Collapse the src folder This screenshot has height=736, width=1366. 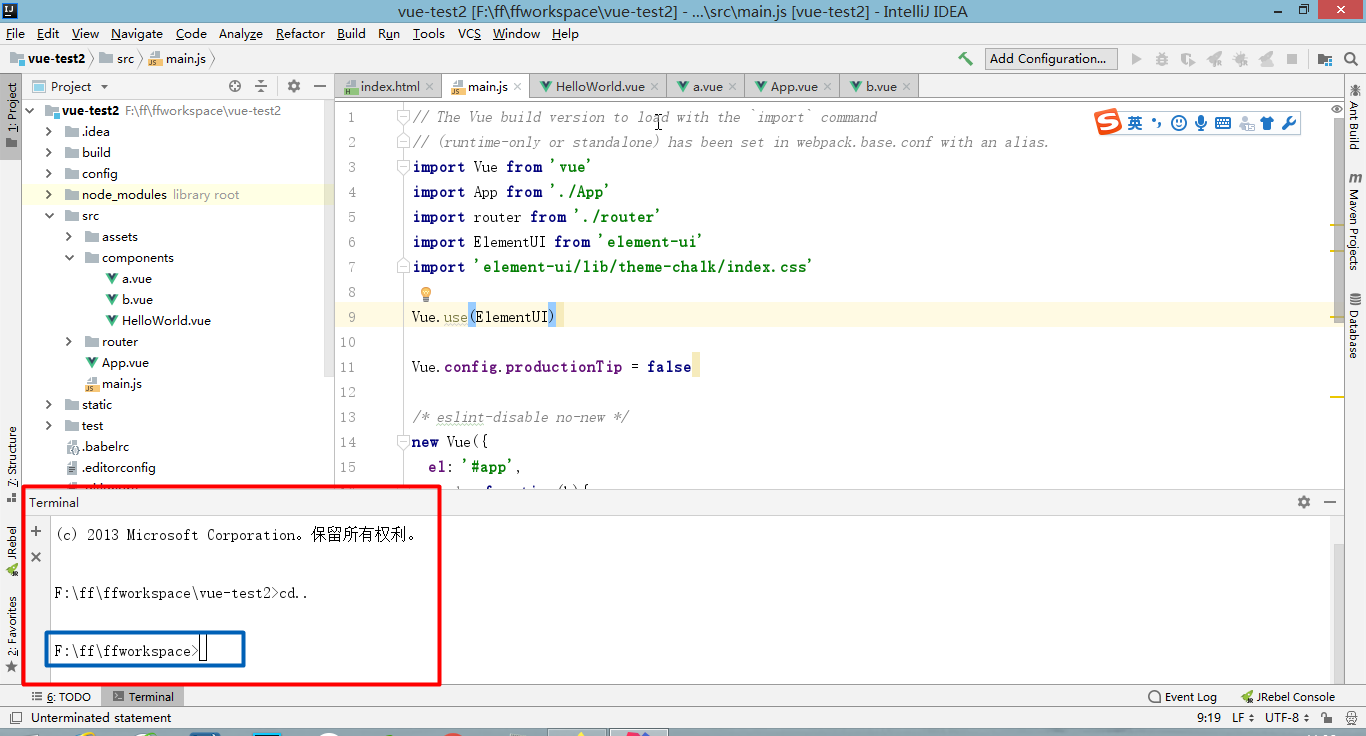(49, 216)
